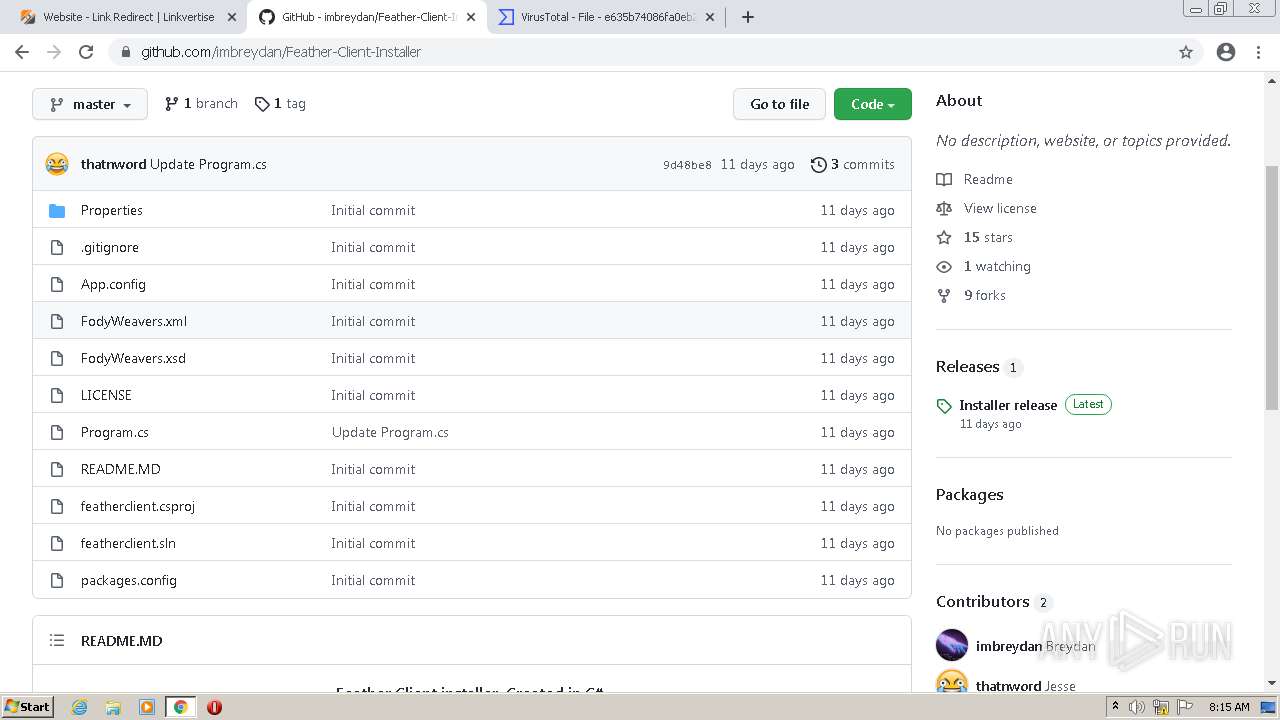Switch to the VirusTotal tab
Viewport: 1280px width, 720px height.
[606, 17]
